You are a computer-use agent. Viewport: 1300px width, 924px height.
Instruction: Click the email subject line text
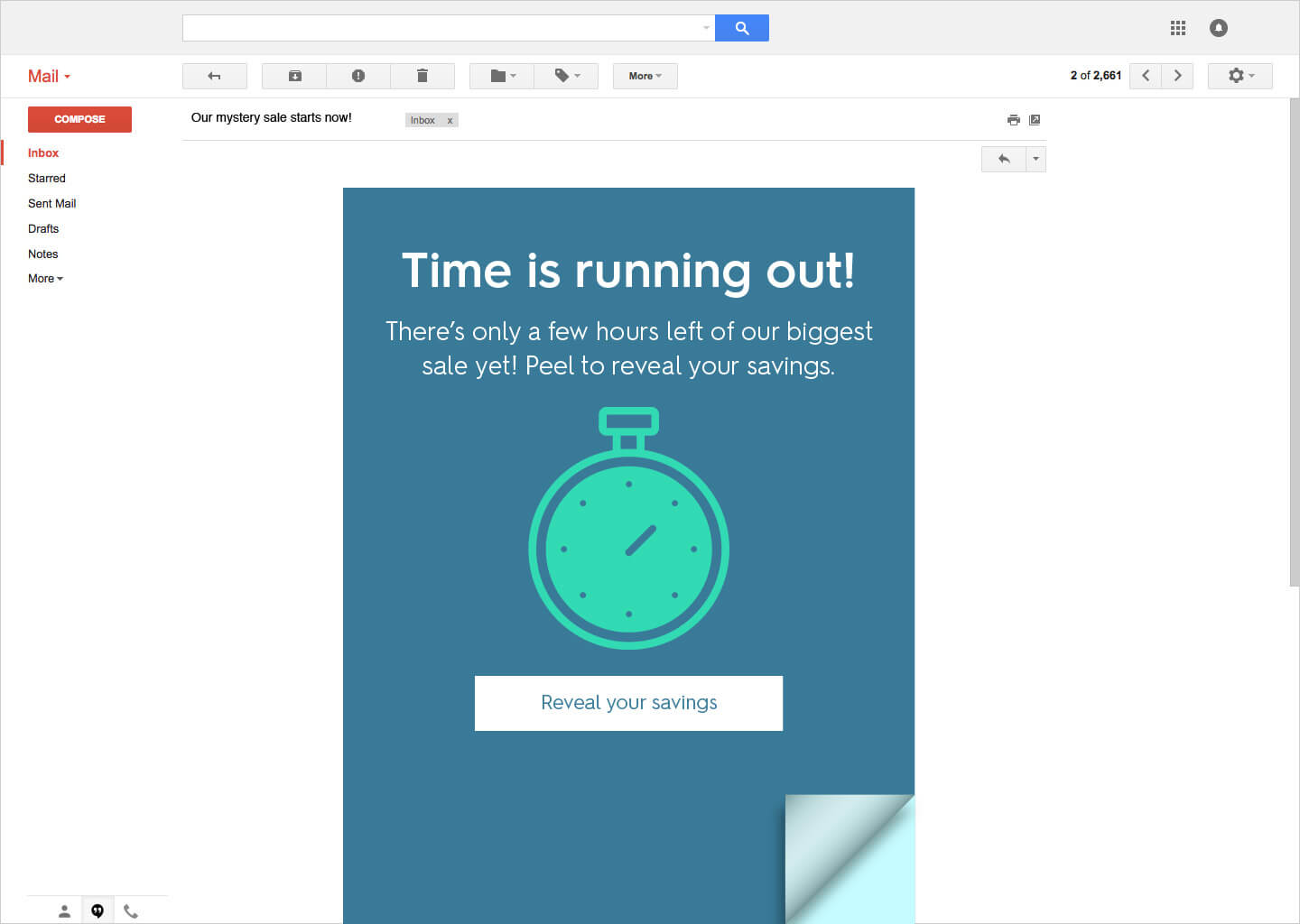pyautogui.click(x=272, y=117)
